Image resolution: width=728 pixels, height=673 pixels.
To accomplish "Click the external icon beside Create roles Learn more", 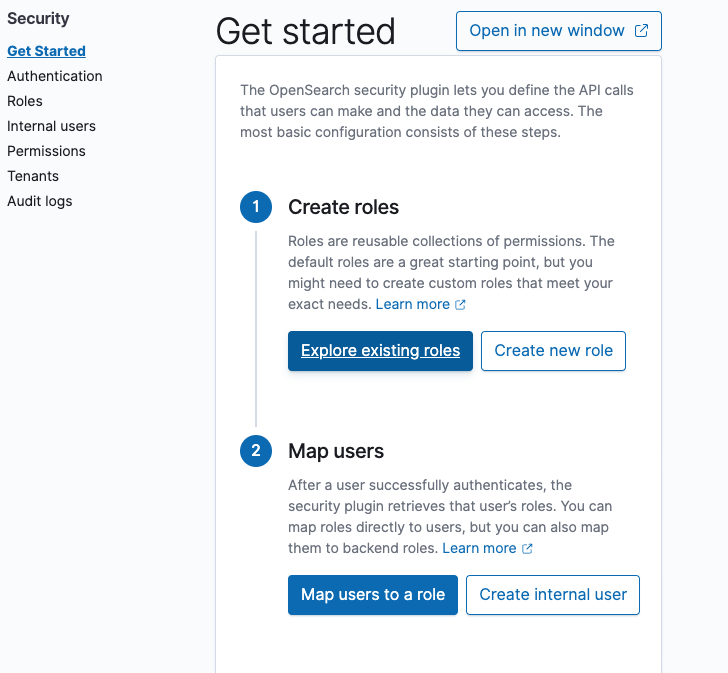I will click(460, 305).
